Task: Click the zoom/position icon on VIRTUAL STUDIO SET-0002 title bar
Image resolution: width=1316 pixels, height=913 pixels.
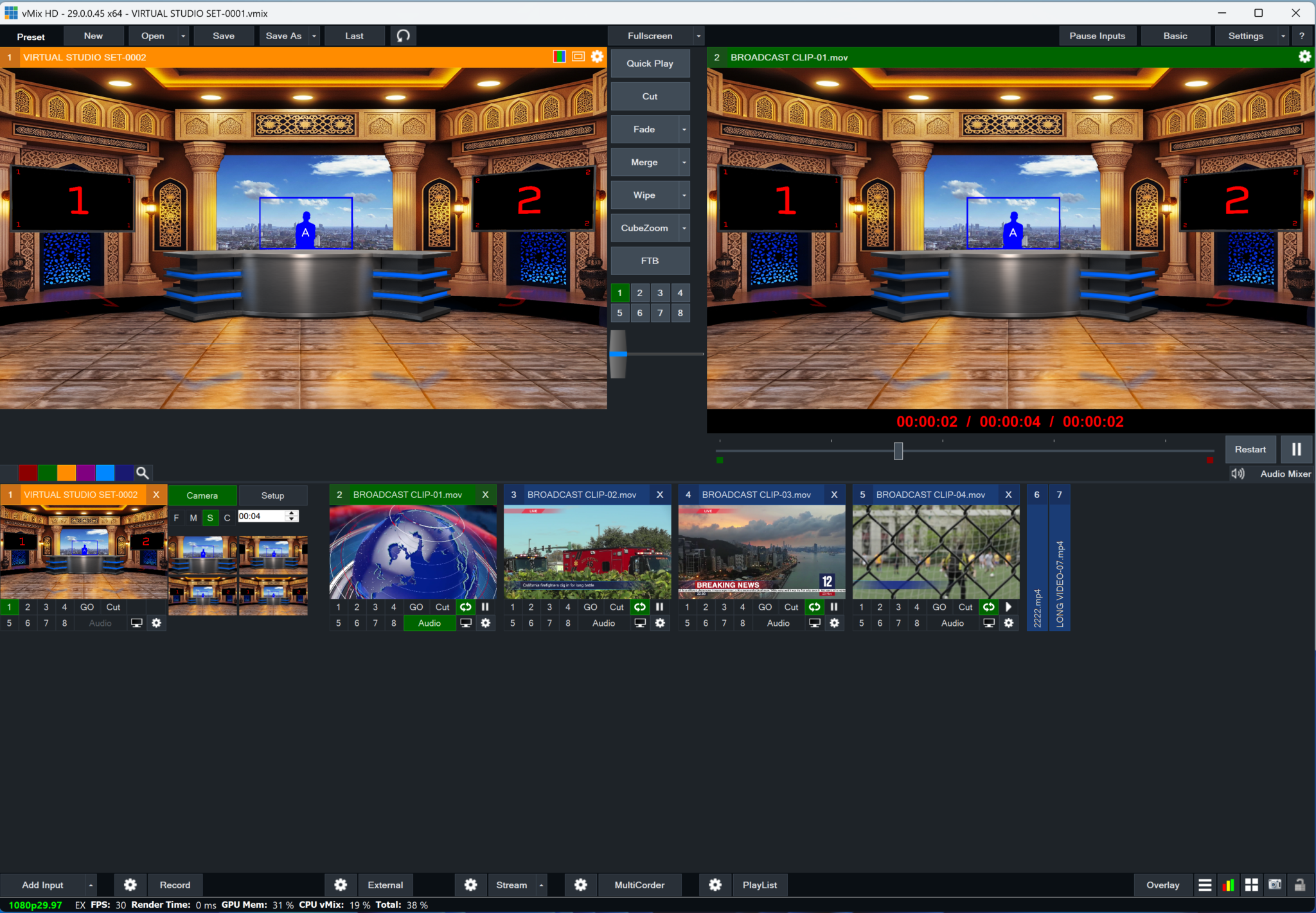Action: (x=578, y=57)
